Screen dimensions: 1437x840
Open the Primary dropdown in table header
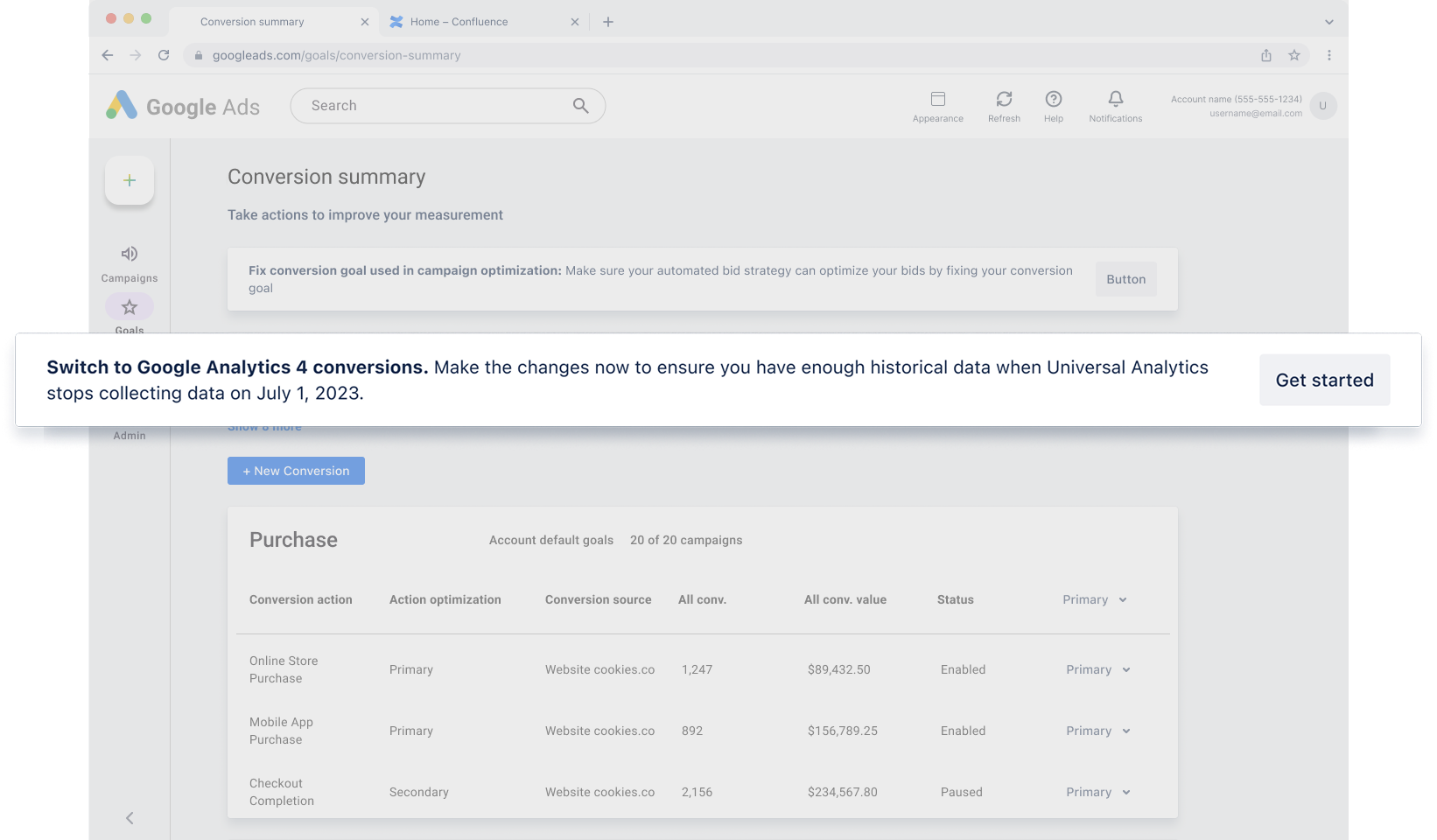(x=1095, y=599)
